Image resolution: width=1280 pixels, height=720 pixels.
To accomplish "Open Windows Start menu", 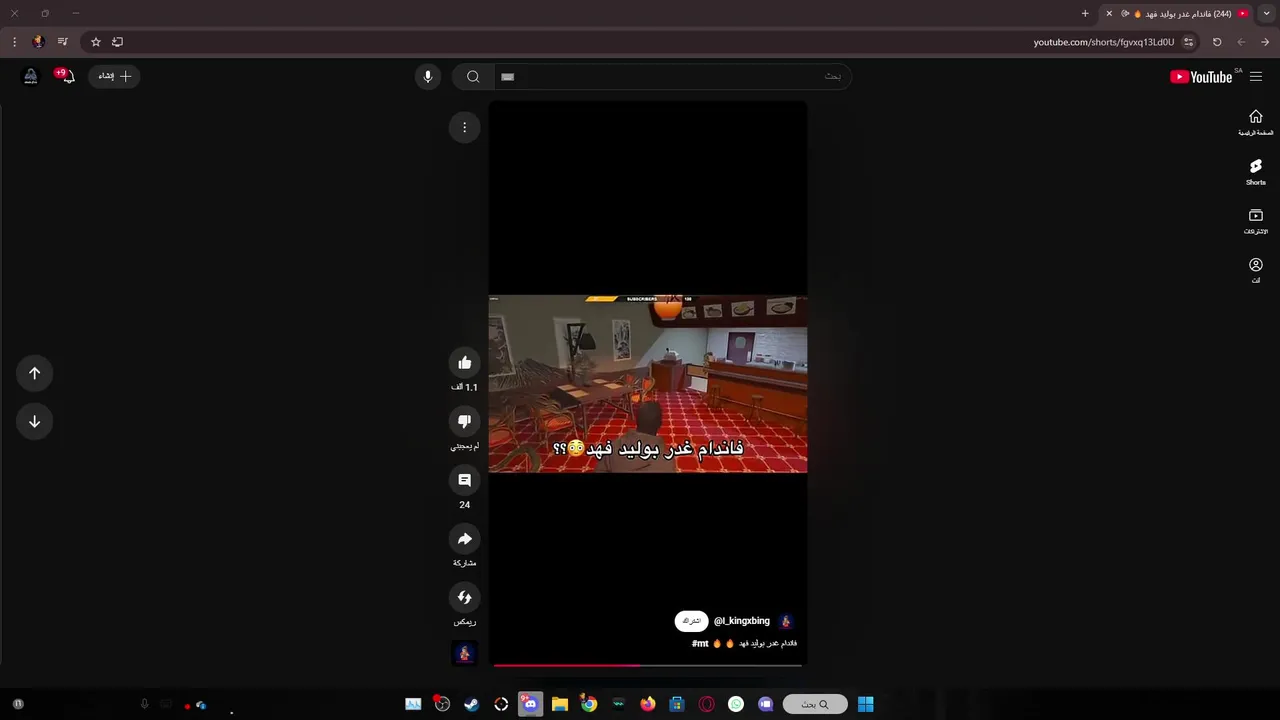I will point(866,704).
